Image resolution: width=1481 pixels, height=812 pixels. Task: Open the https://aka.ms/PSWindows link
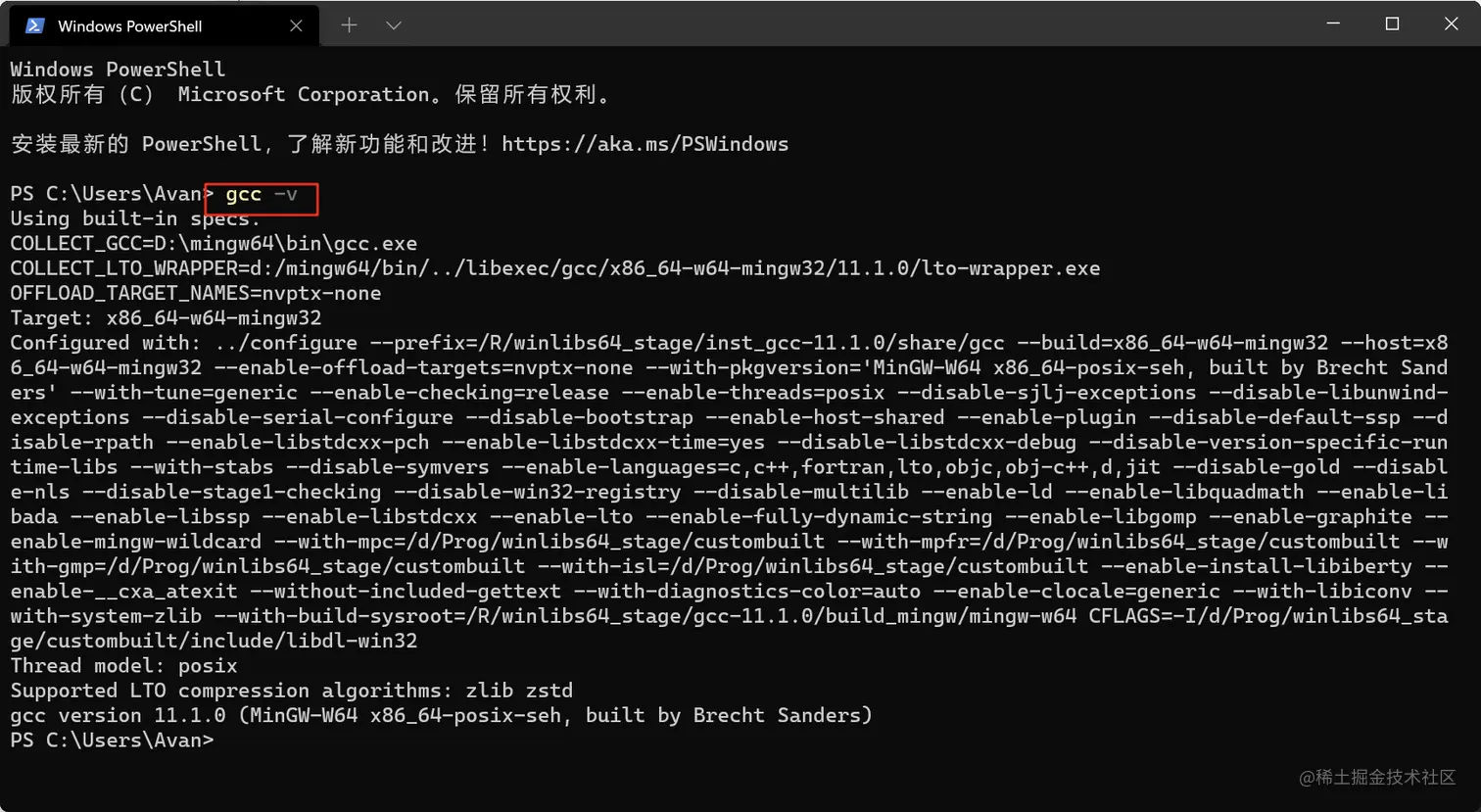click(645, 144)
